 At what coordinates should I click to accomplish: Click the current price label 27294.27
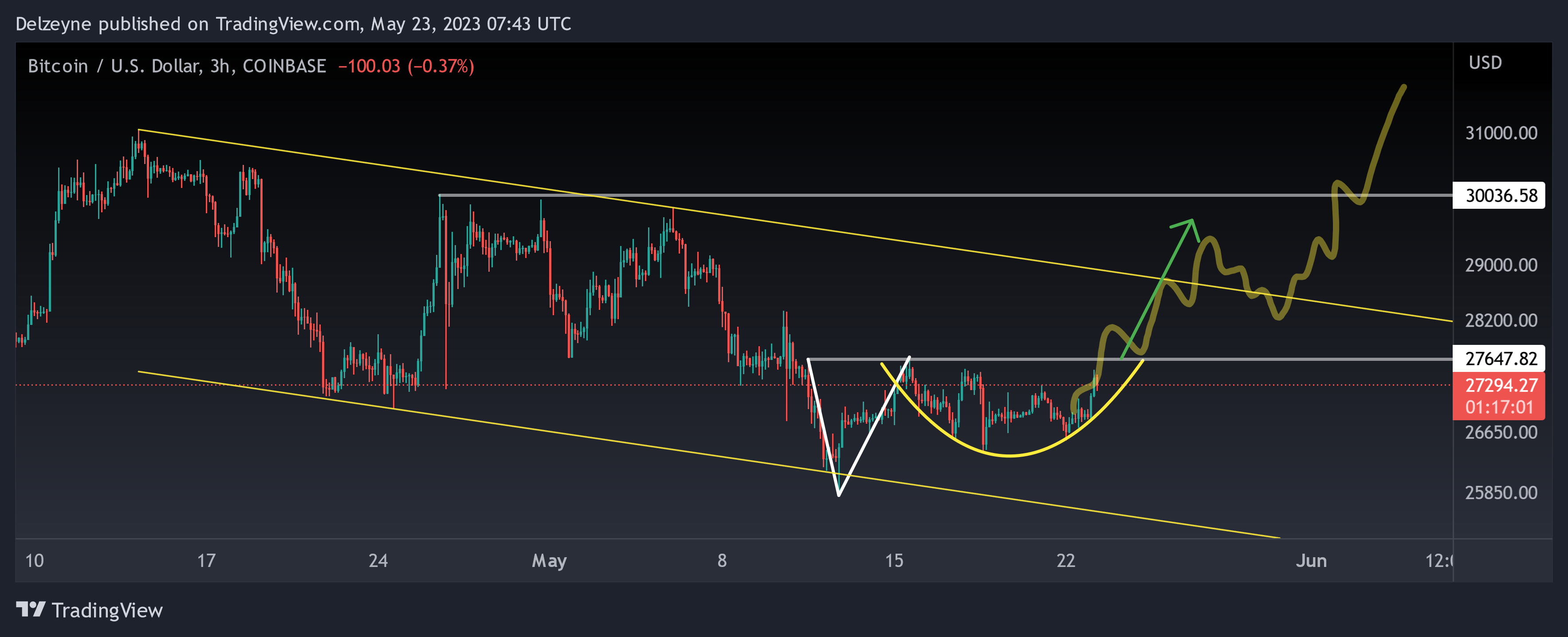pos(1501,385)
